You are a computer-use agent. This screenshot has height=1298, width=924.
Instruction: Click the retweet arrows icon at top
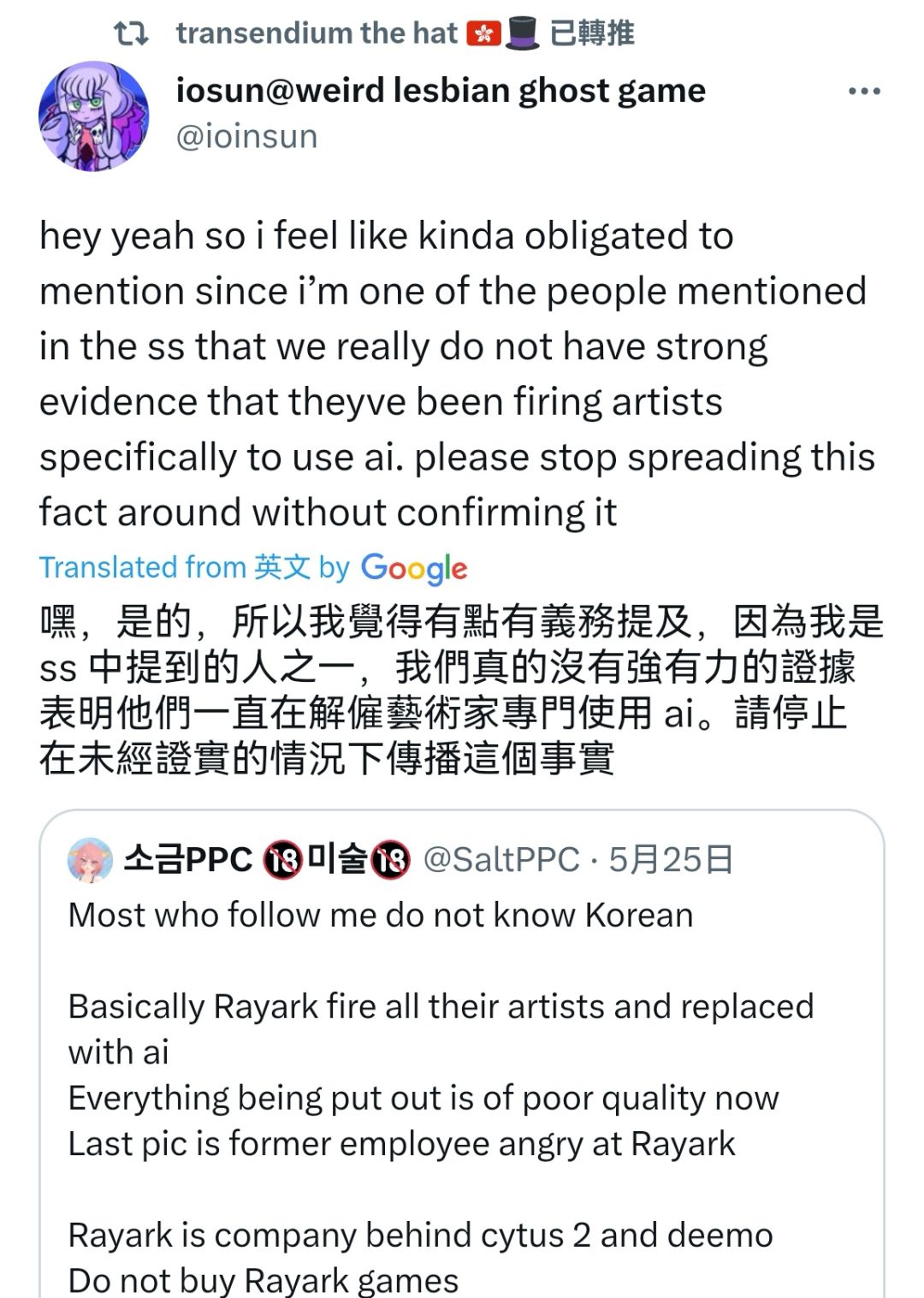pos(131,33)
